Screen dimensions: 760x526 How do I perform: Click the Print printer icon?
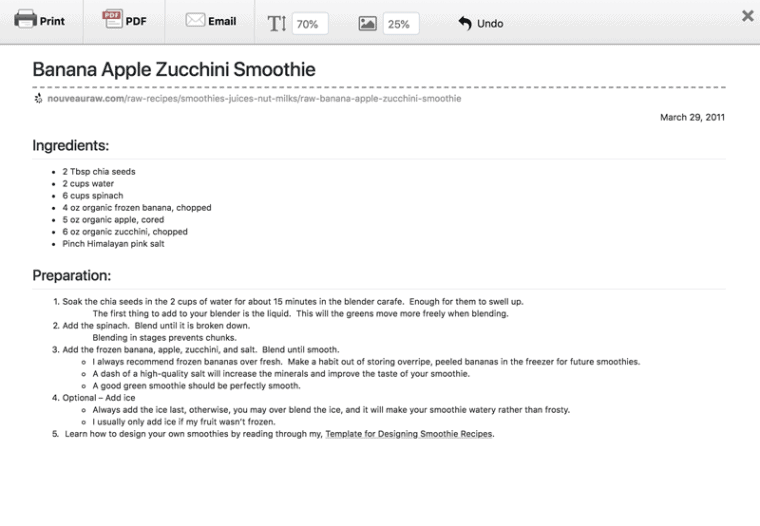(25, 20)
